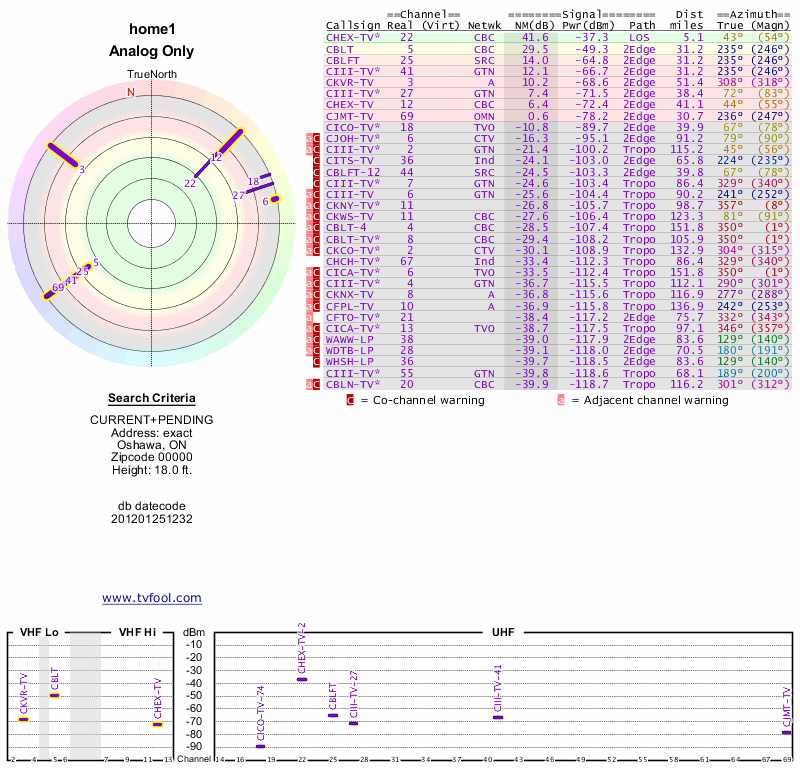Select the CIII-TV-41 marker in UHF chart
The image size is (800, 768).
(497, 717)
